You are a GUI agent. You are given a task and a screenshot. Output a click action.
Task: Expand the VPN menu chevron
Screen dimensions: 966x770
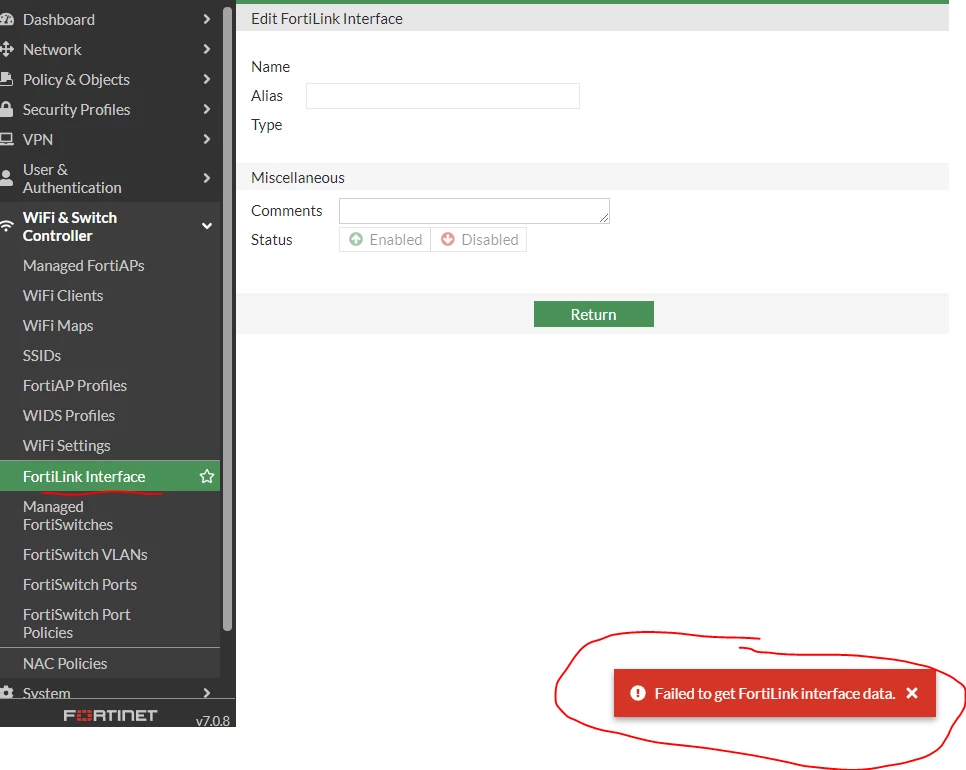tap(207, 139)
